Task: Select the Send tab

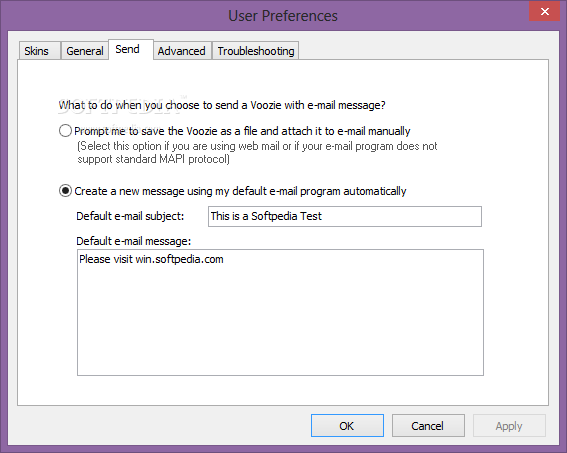Action: (x=131, y=49)
